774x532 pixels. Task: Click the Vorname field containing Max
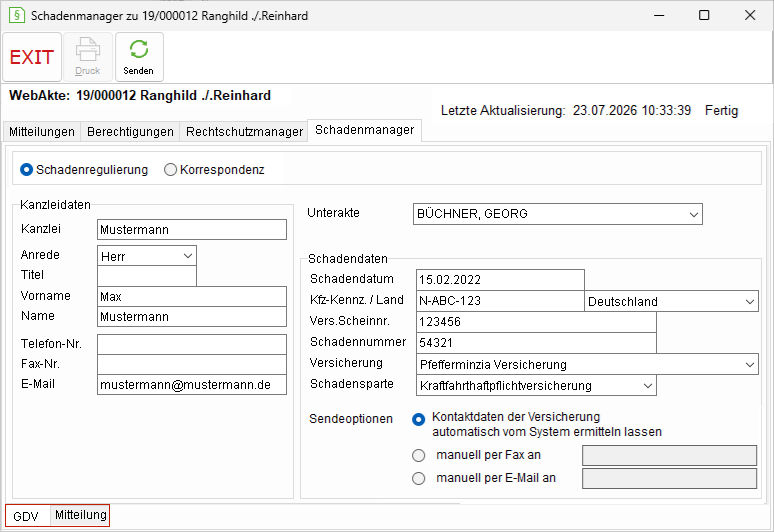click(192, 297)
